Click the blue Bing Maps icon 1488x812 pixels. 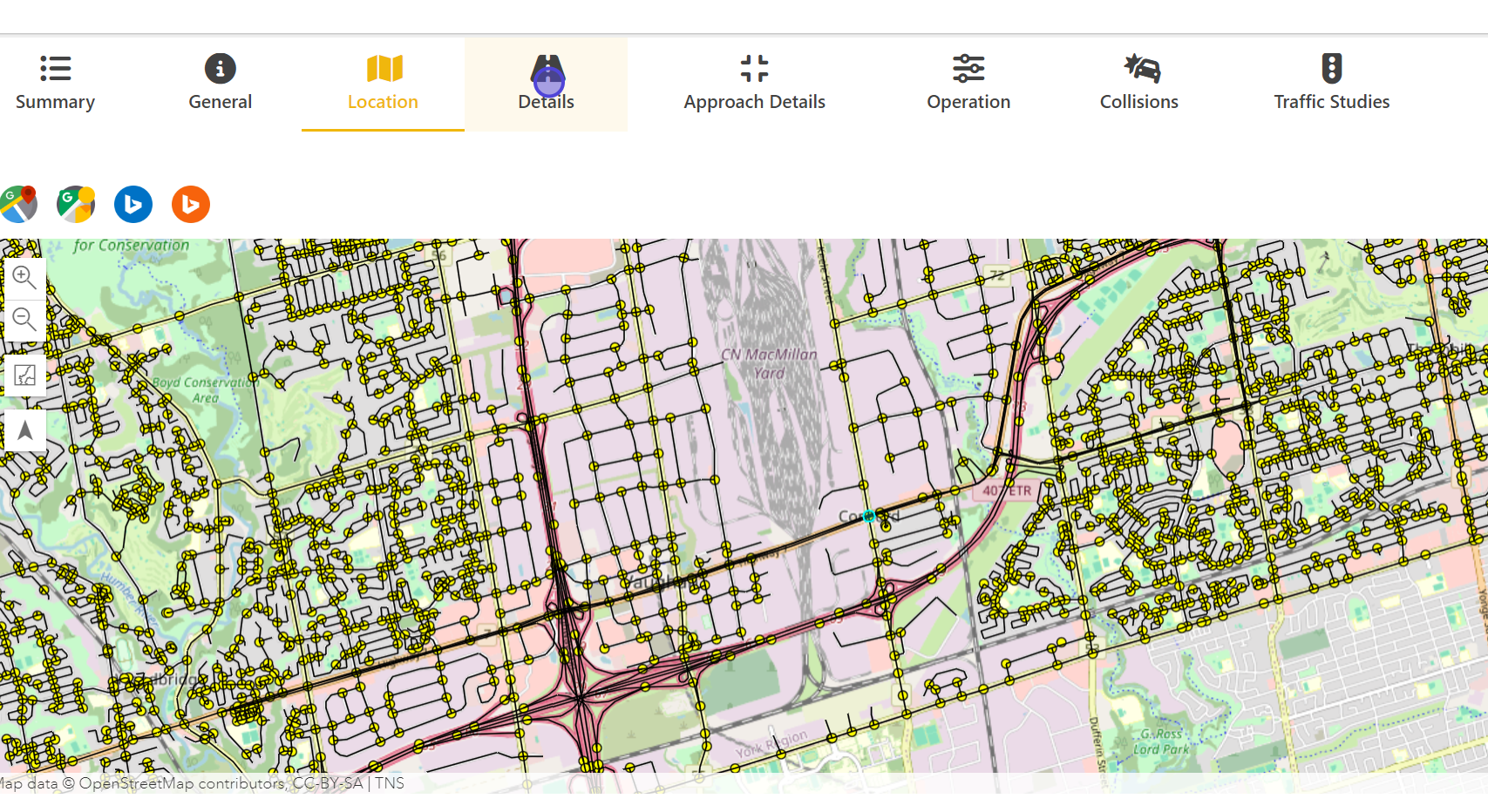[133, 205]
